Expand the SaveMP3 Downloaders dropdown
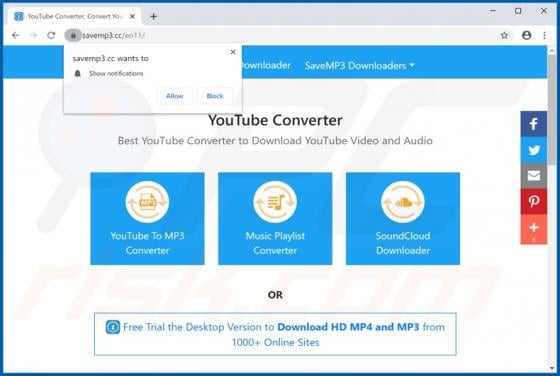 tap(359, 66)
